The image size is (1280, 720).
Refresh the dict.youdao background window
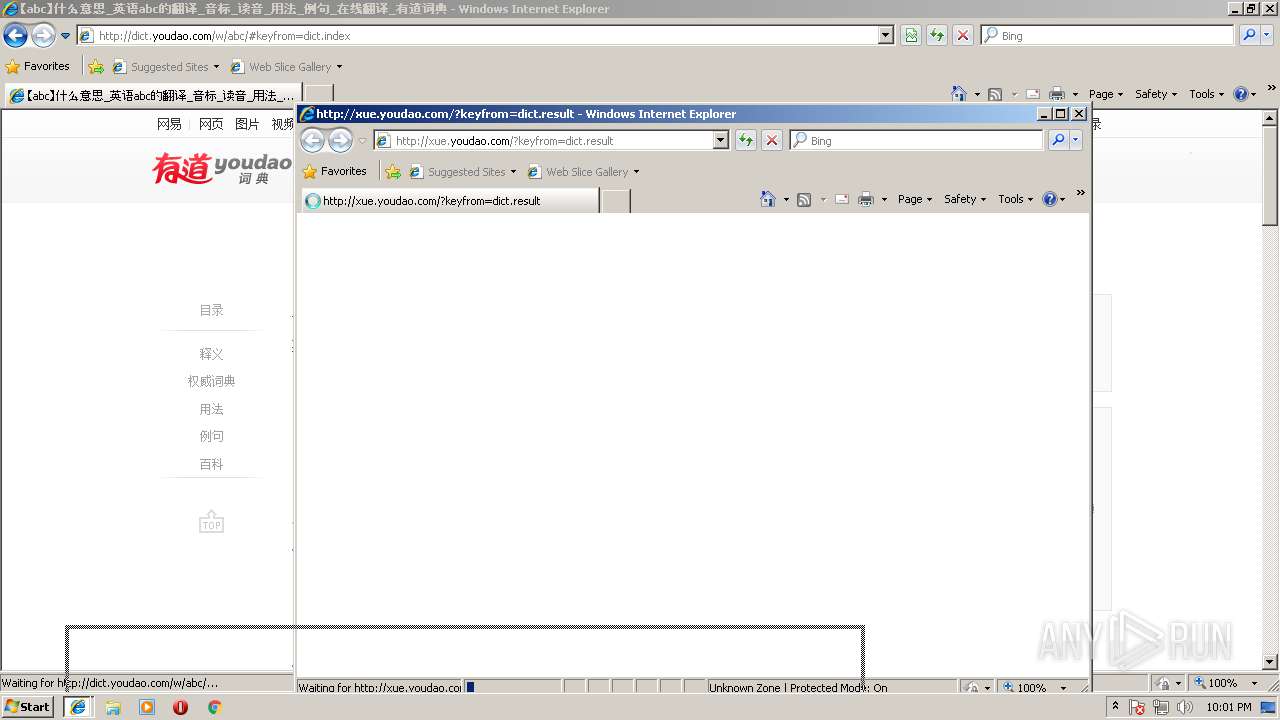coord(937,35)
